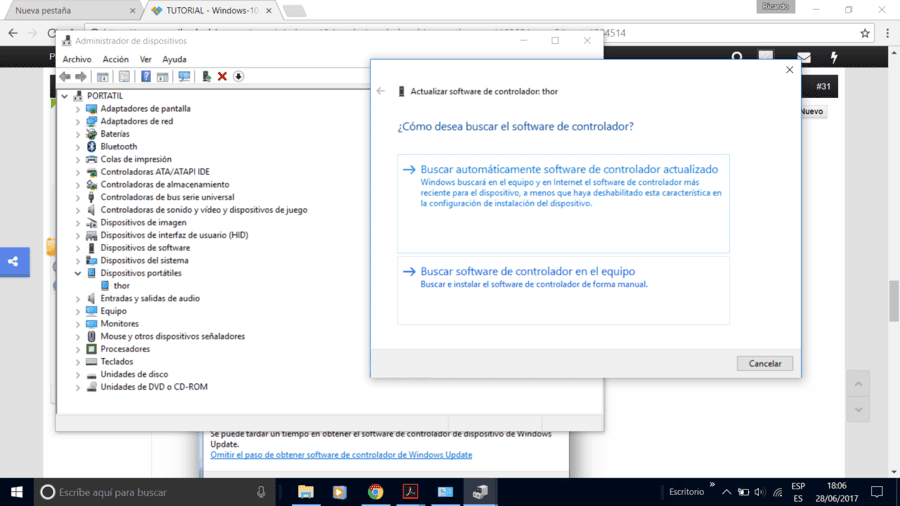
Task: Collapse Dispositivos portátiles
Action: pyautogui.click(x=77, y=273)
